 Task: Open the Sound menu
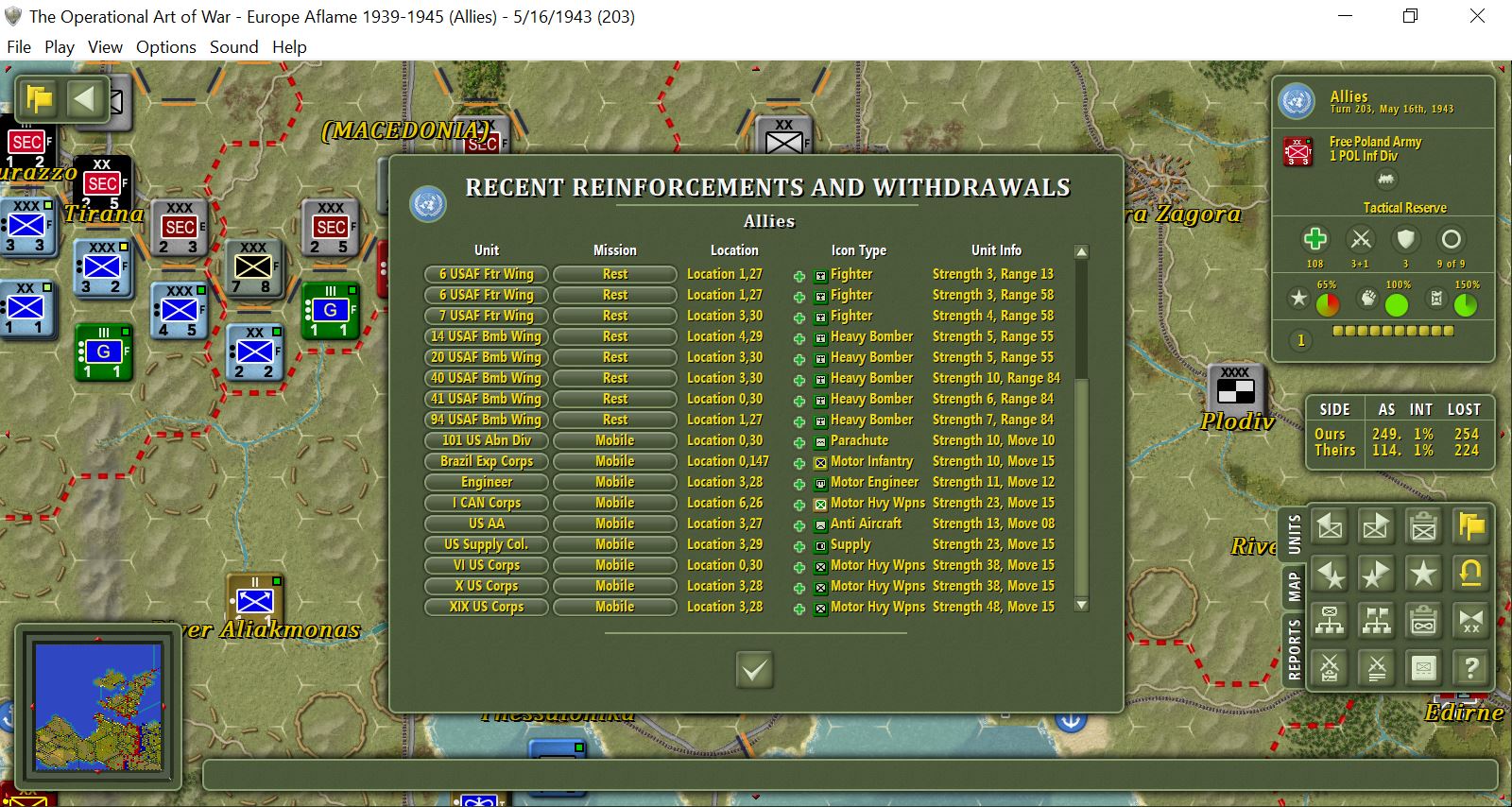coord(234,46)
